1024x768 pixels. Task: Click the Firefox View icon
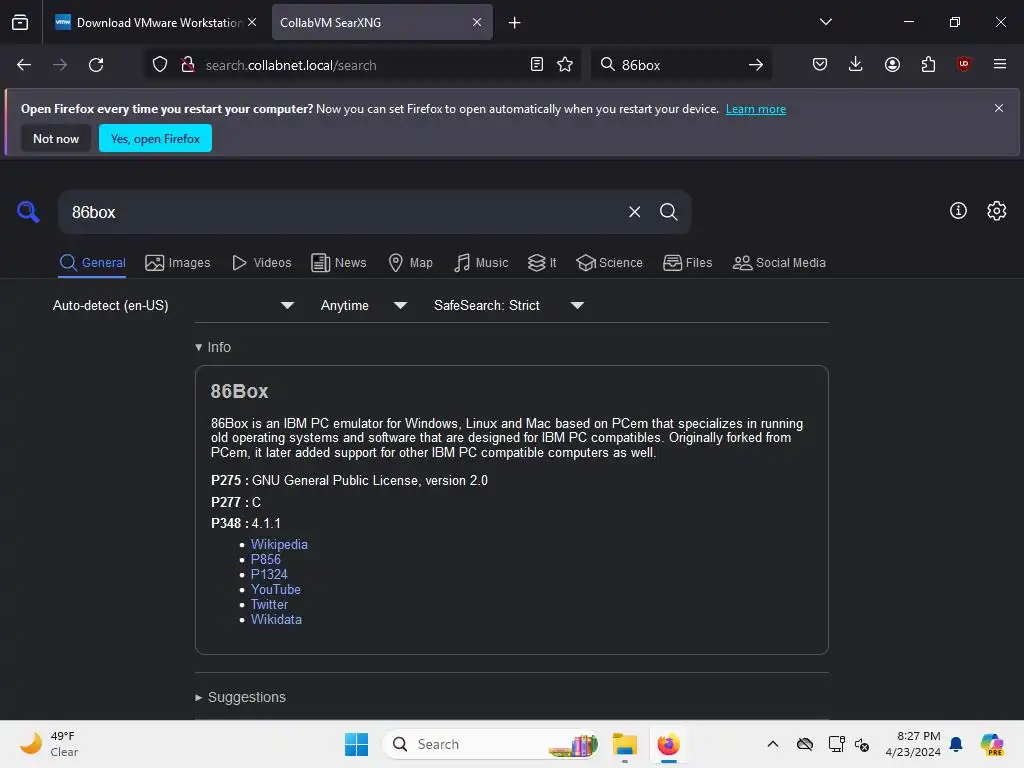point(20,22)
